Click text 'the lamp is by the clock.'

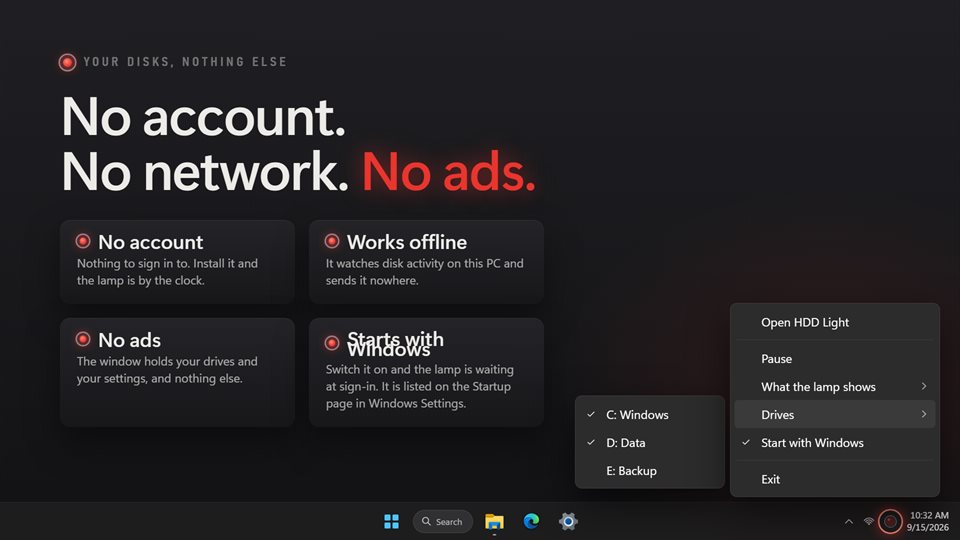tap(140, 280)
